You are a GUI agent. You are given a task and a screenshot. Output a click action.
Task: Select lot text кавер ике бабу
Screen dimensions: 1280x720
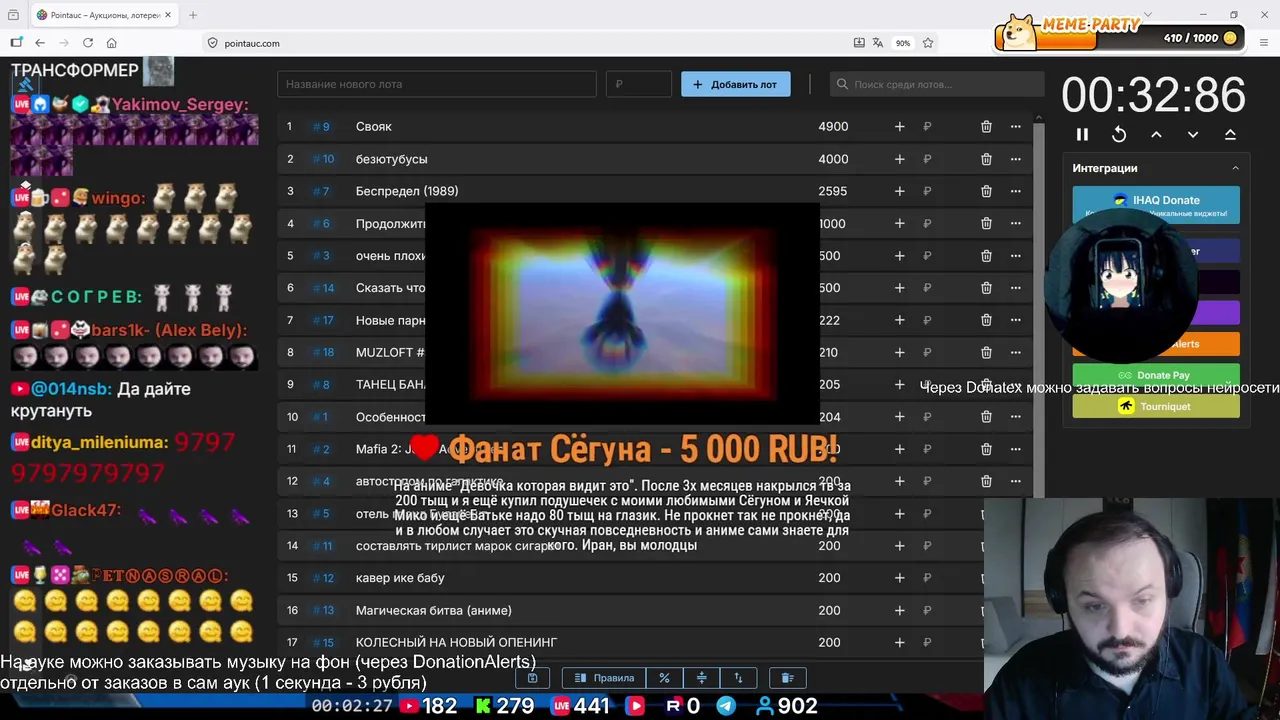coord(400,578)
